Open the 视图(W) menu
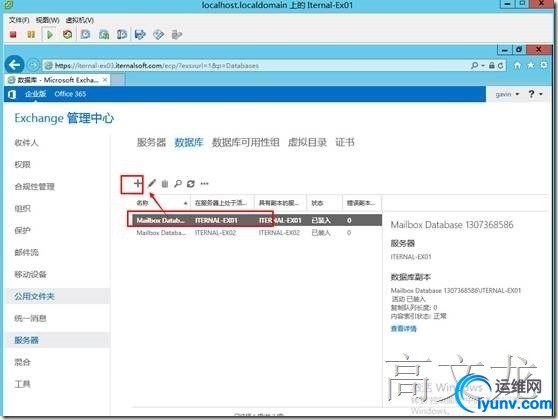Viewport: 558px width, 420px height. 47,20
